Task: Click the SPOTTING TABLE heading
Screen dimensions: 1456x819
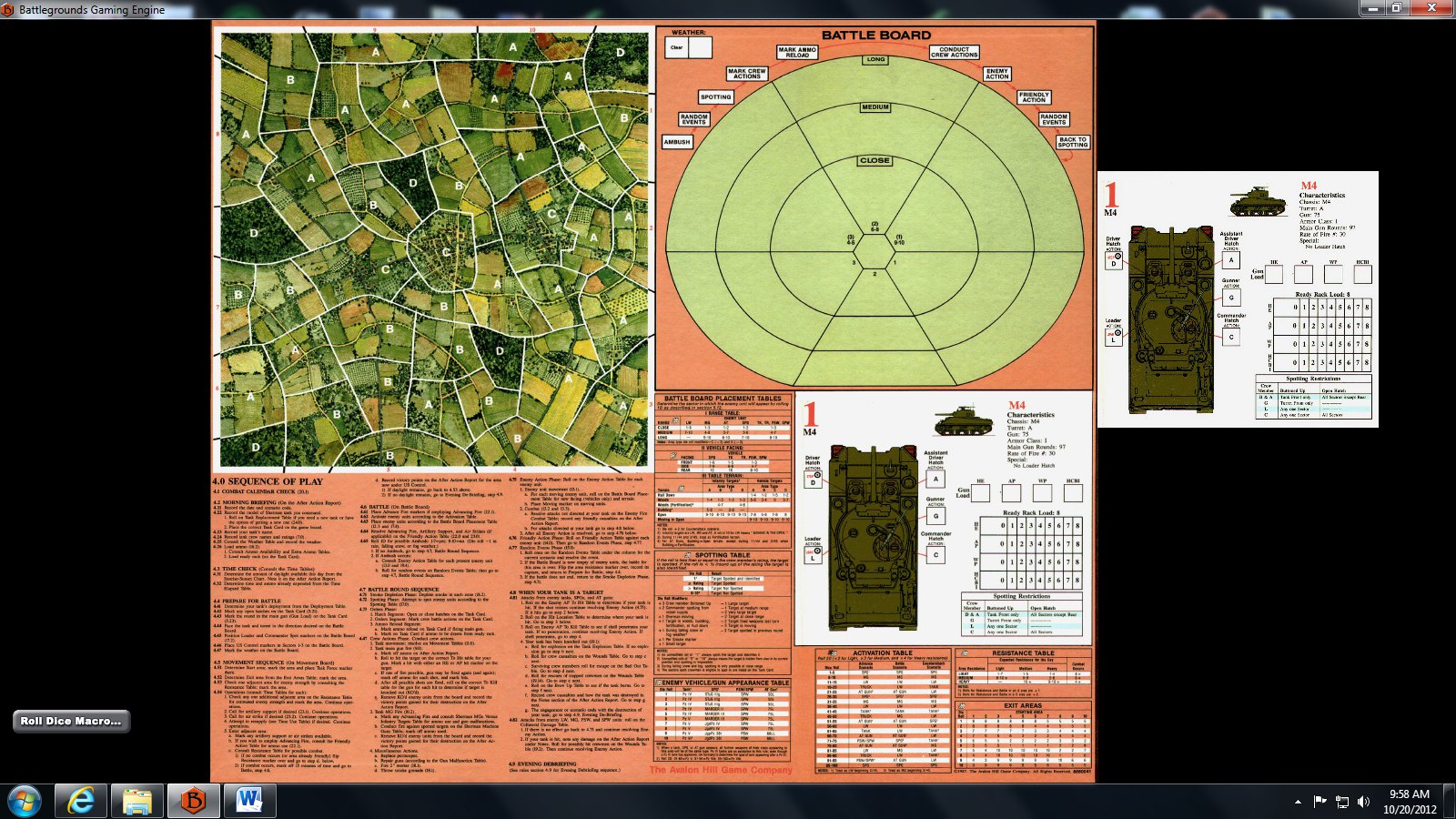Action: click(x=723, y=554)
